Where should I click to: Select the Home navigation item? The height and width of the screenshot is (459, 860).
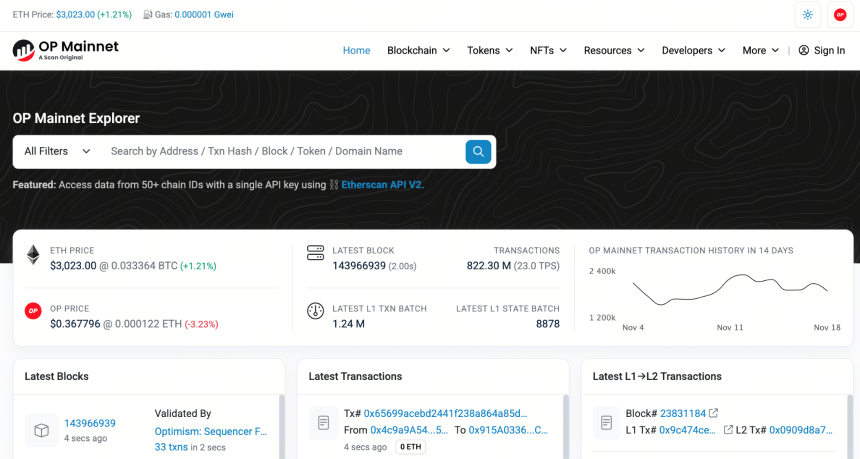click(357, 50)
